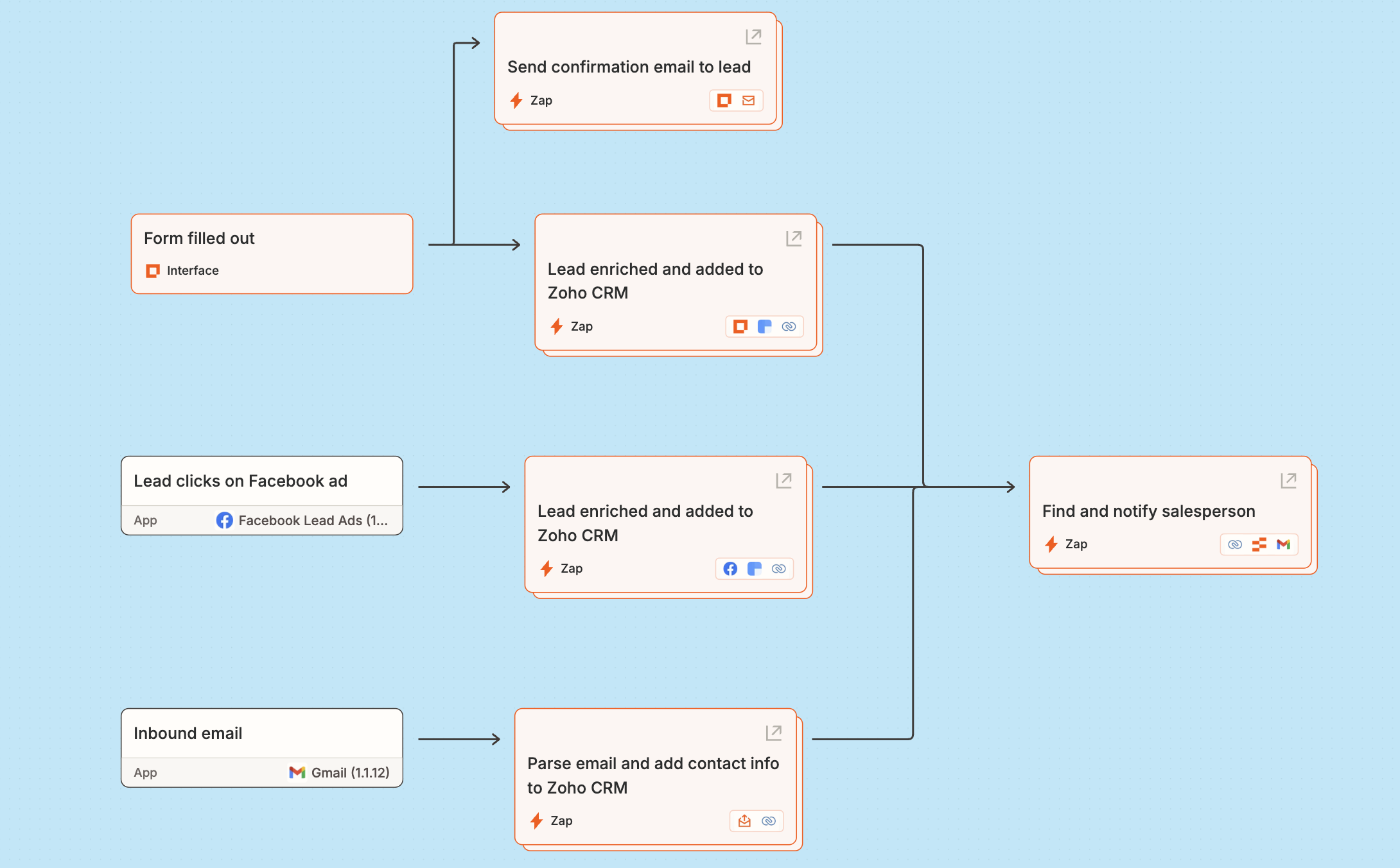Click open-in-new icon on "Find and notify salesperson"

1288,480
